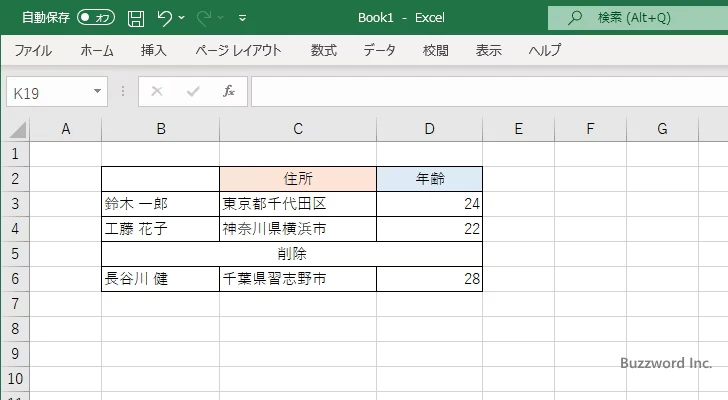Select column F header
This screenshot has height=400, width=728.
tap(590, 129)
